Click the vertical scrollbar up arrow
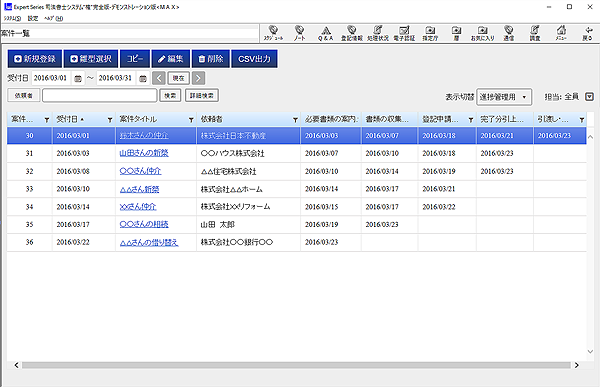 [590, 137]
